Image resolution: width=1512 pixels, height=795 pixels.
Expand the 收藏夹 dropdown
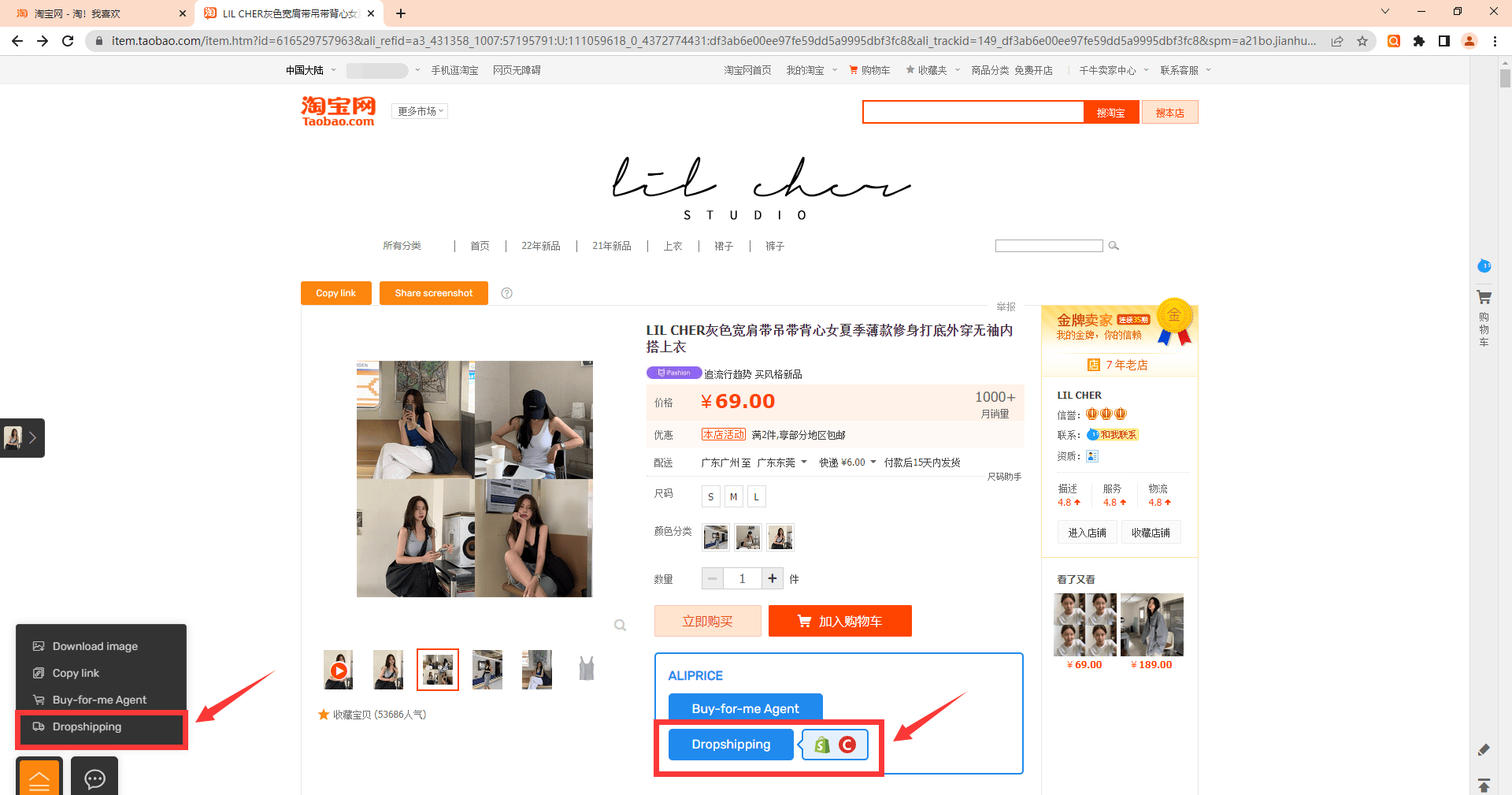pos(932,70)
